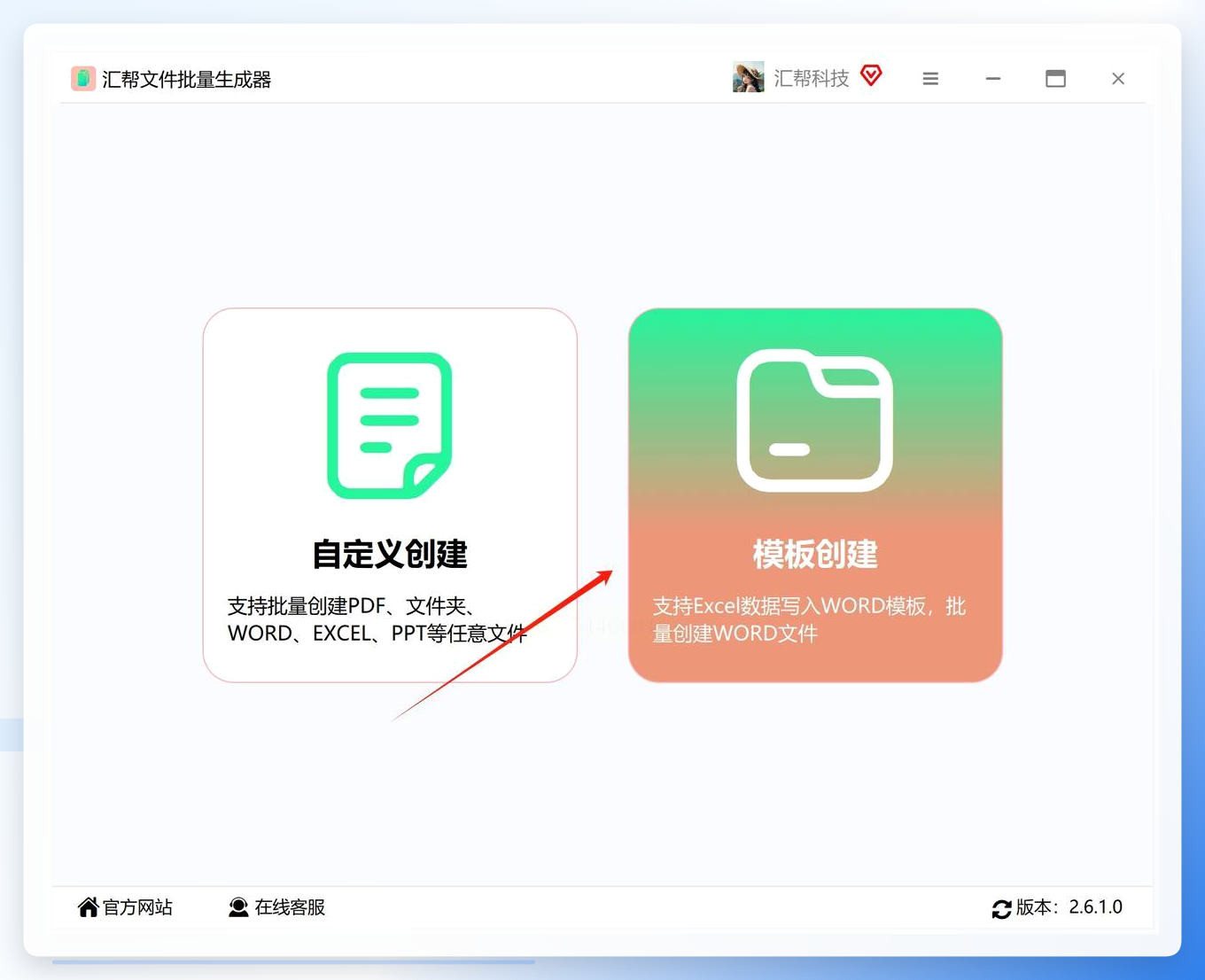
Task: Close the application window
Action: [x=1118, y=79]
